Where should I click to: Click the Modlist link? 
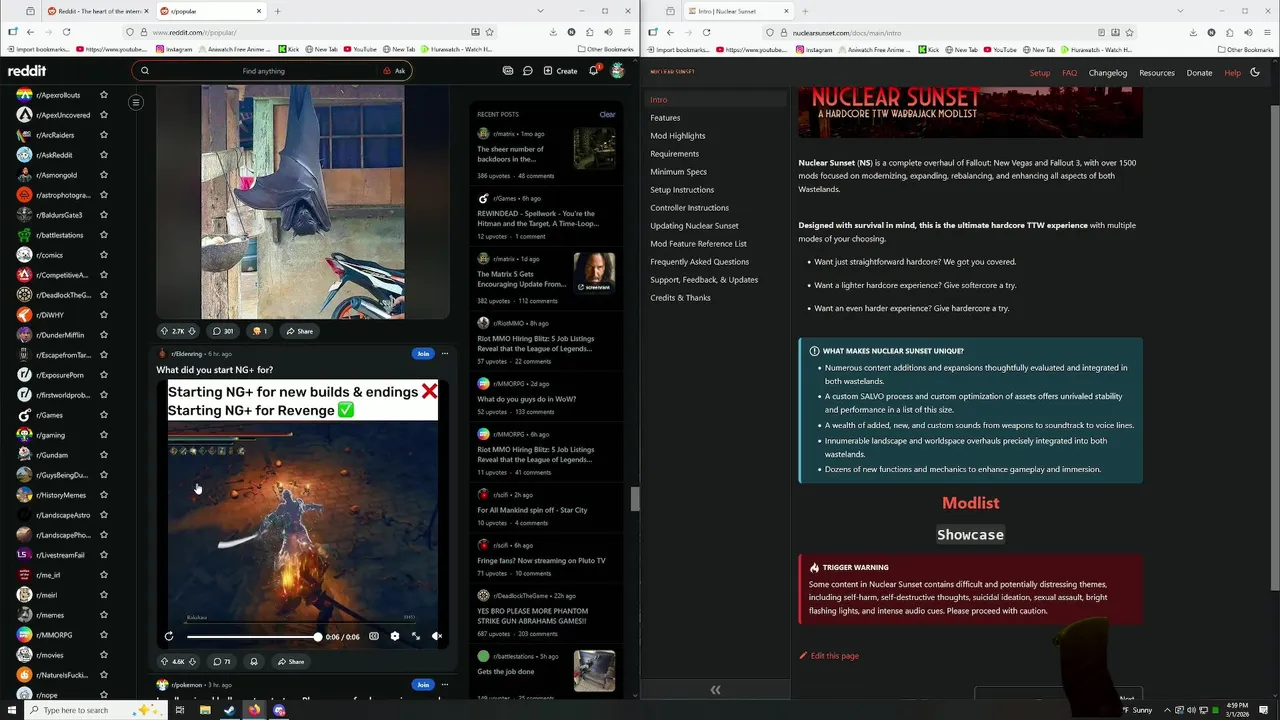[x=970, y=503]
